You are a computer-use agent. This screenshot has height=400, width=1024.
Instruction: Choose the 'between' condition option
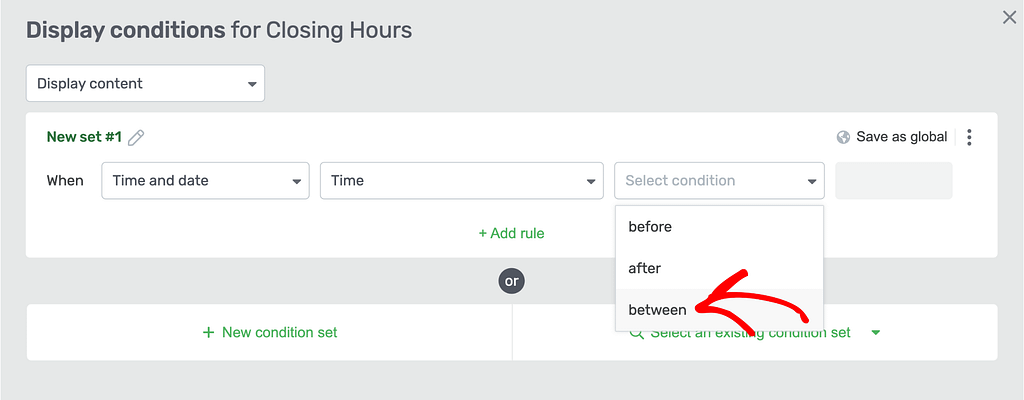pos(719,310)
